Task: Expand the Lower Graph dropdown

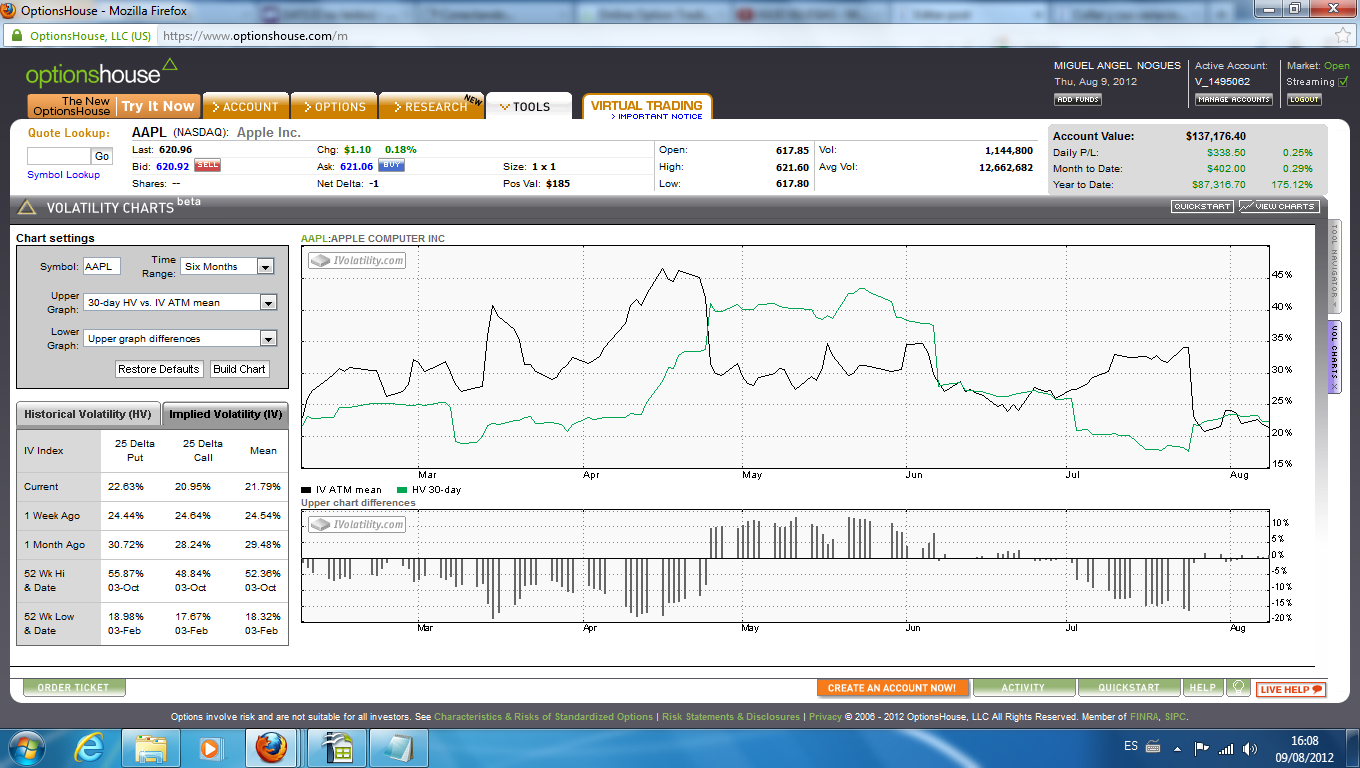Action: click(x=267, y=339)
